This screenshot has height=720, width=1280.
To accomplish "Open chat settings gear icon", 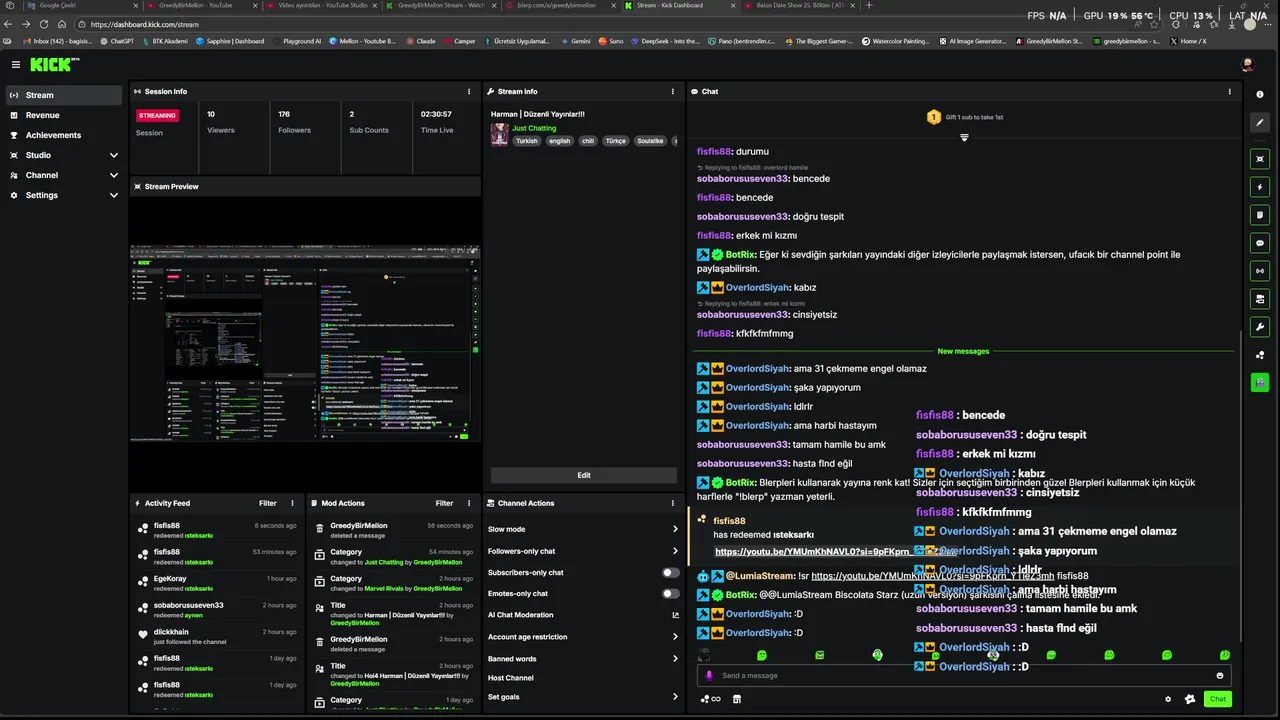I will [1168, 699].
